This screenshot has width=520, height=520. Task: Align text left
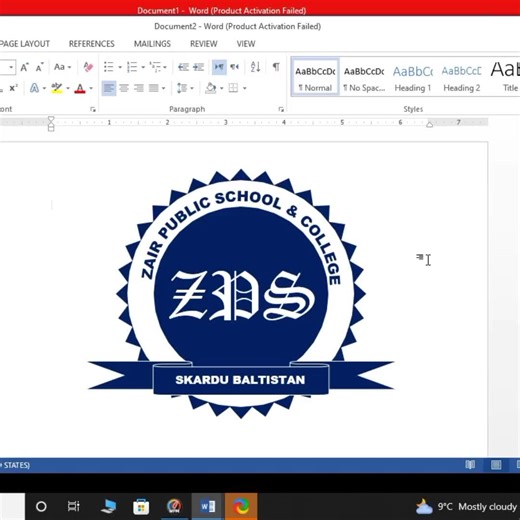[x=109, y=88]
